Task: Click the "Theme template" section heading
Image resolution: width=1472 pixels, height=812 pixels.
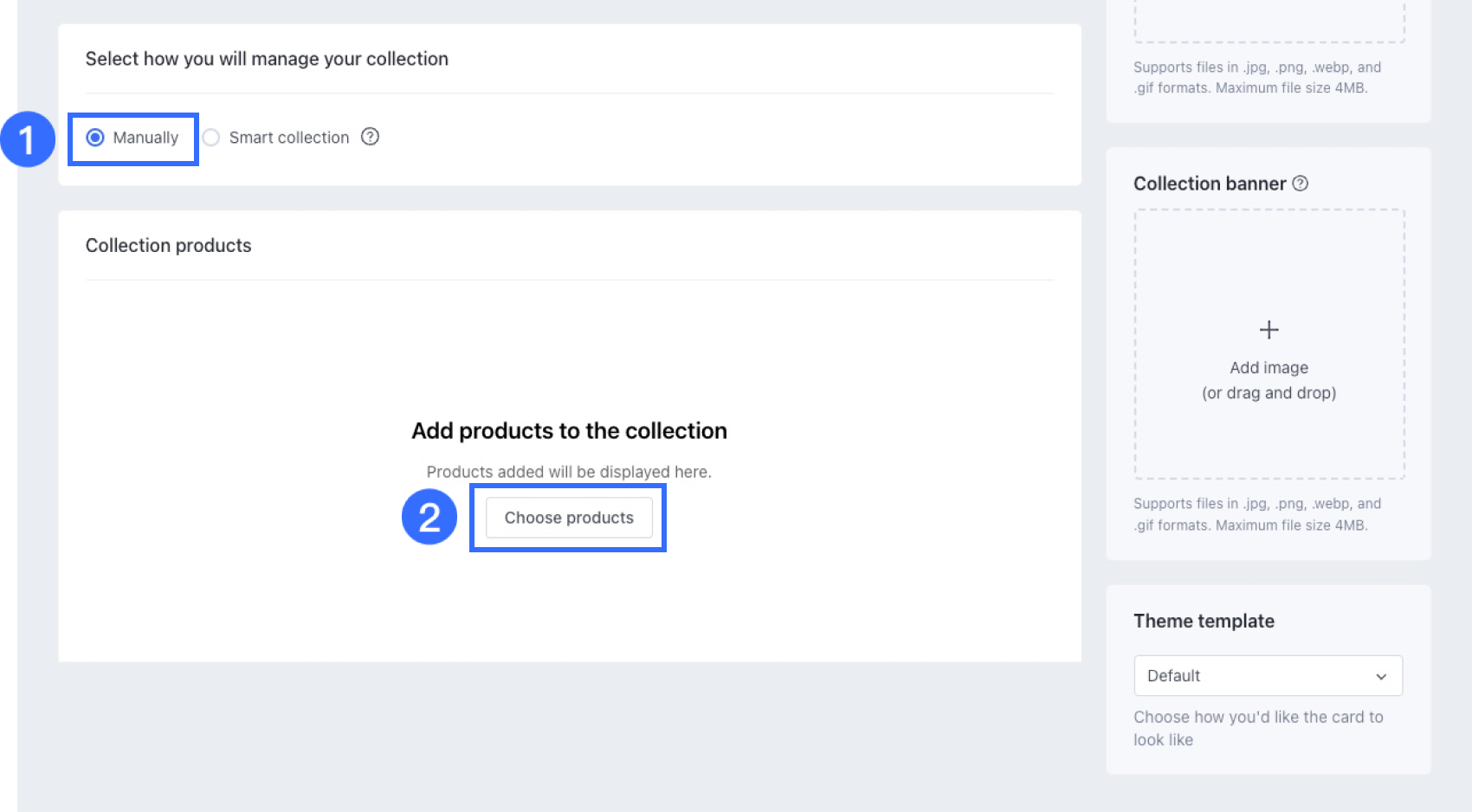Action: (x=1204, y=622)
